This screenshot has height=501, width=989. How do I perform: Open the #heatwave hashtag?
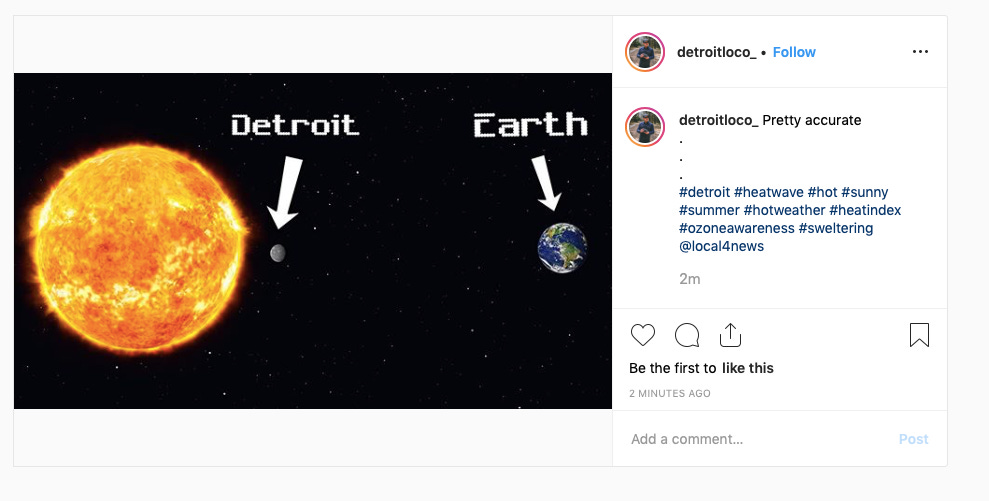tap(768, 192)
